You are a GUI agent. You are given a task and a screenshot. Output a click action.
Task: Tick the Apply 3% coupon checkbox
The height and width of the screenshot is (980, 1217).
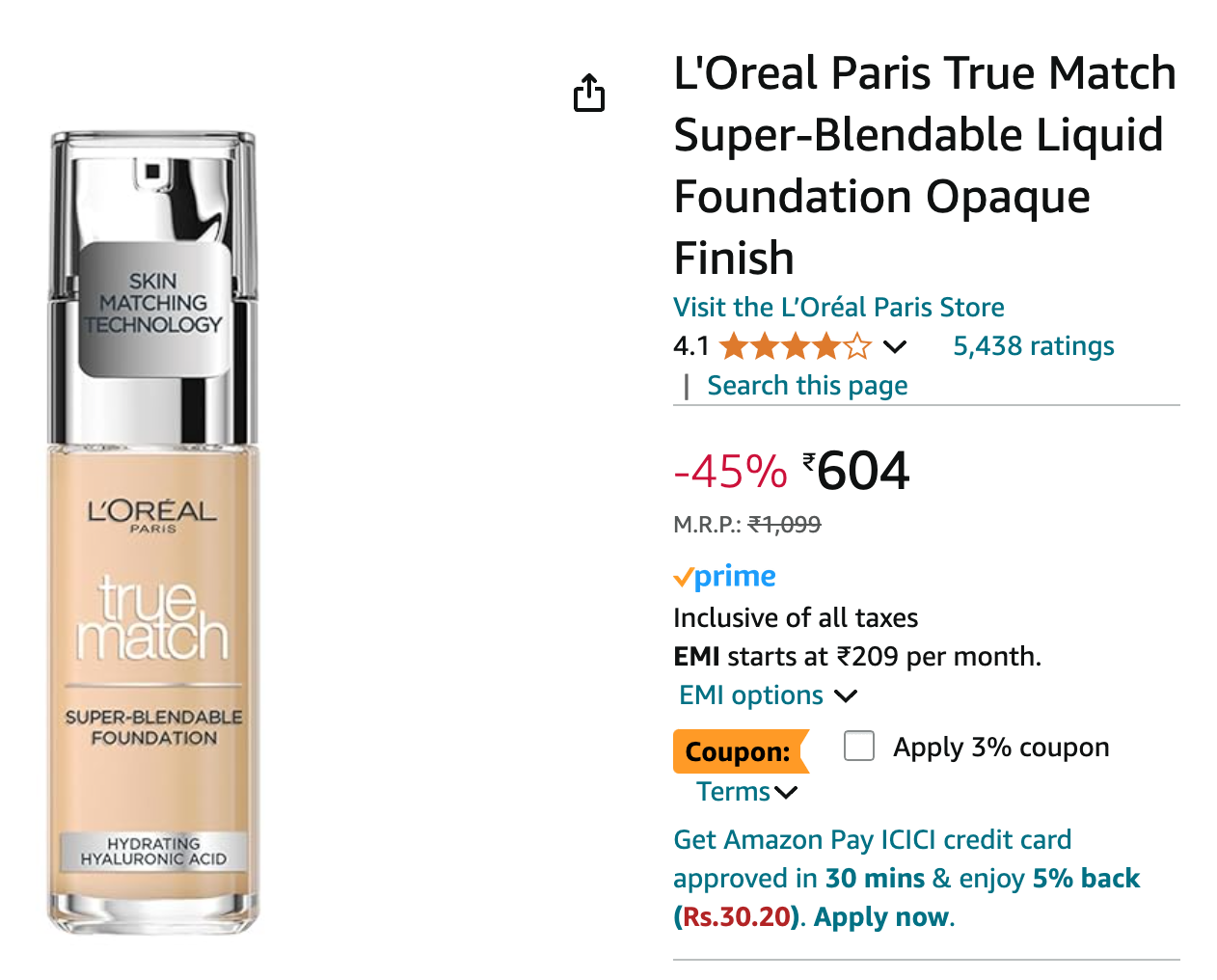pyautogui.click(x=858, y=746)
